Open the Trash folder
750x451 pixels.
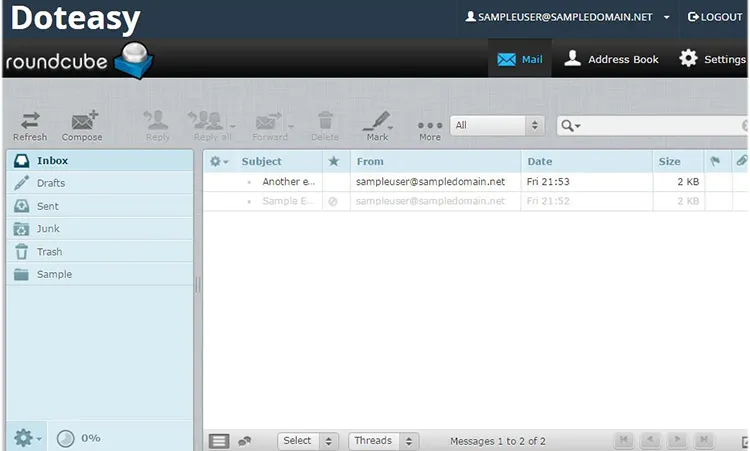coord(49,252)
